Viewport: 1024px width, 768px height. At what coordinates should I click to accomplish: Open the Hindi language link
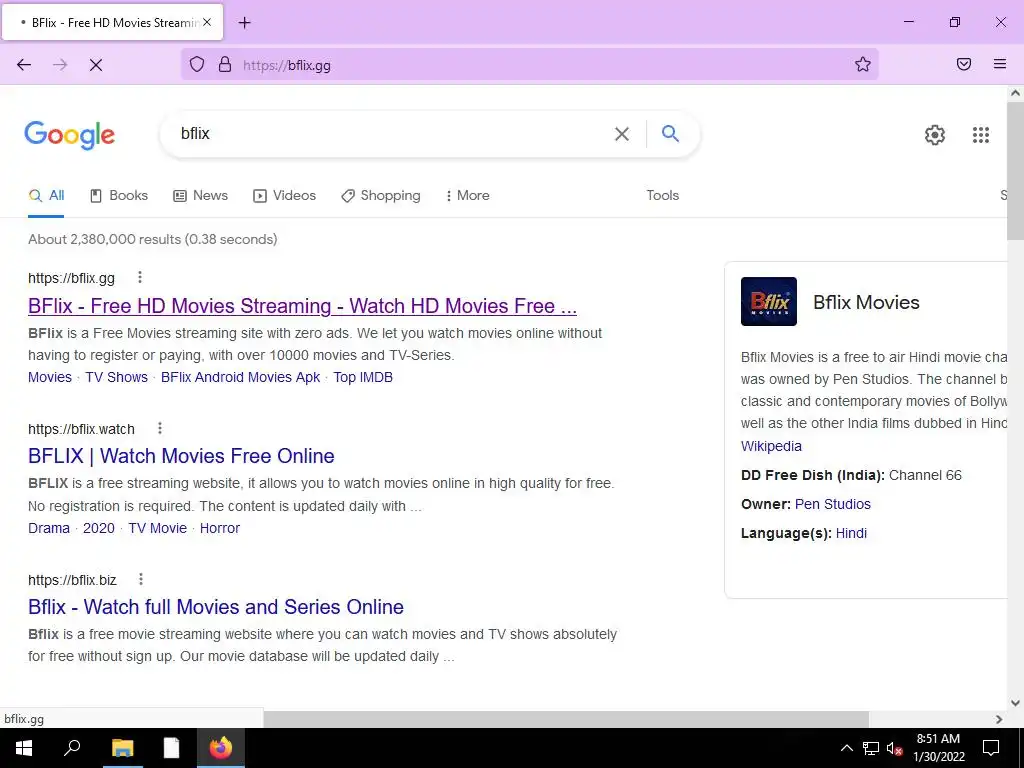[x=852, y=533]
